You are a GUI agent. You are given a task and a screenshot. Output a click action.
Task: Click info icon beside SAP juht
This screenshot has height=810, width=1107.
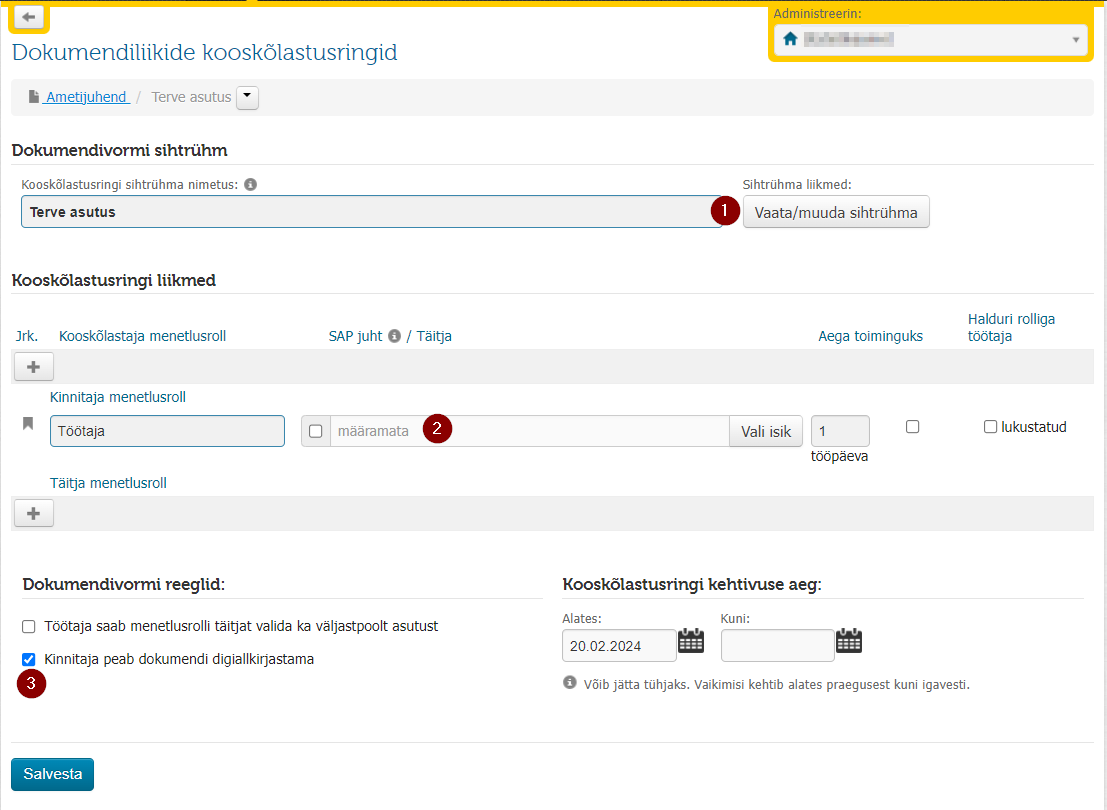395,336
